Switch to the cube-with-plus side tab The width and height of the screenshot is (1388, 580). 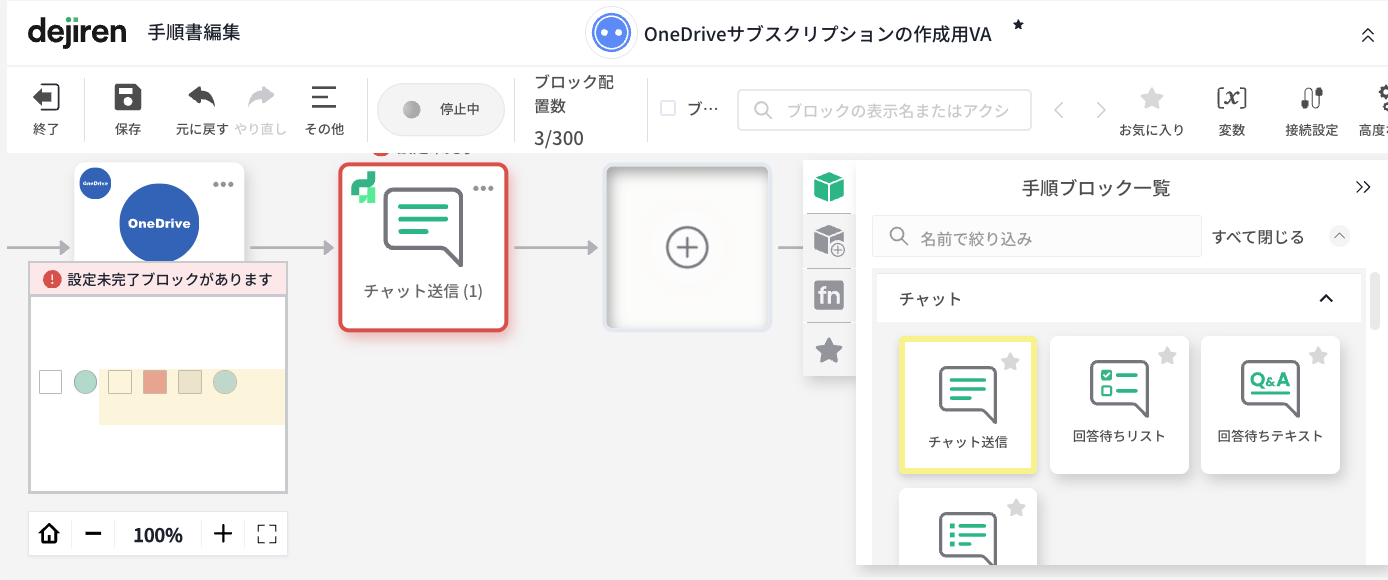(x=829, y=241)
